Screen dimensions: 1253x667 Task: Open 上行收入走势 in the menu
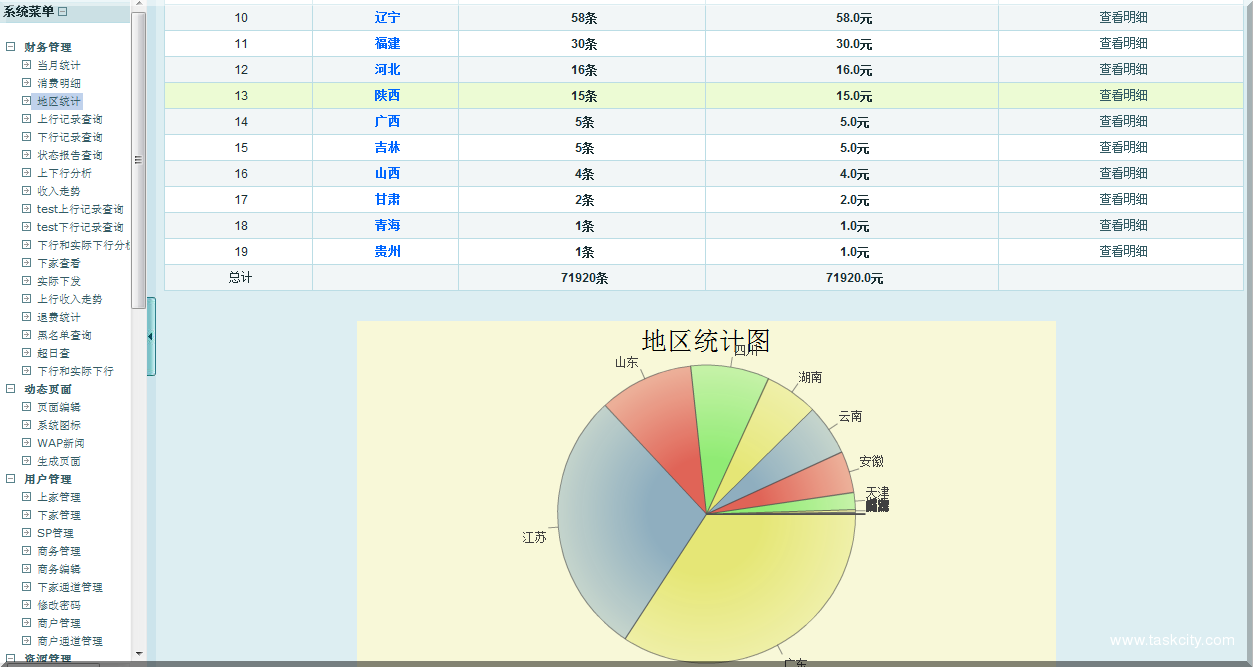(70, 299)
